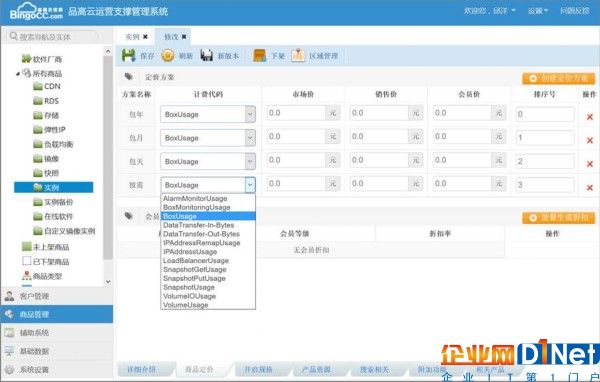600x382 pixels.
Task: Select the 实例备份 tree item
Action: 58,202
